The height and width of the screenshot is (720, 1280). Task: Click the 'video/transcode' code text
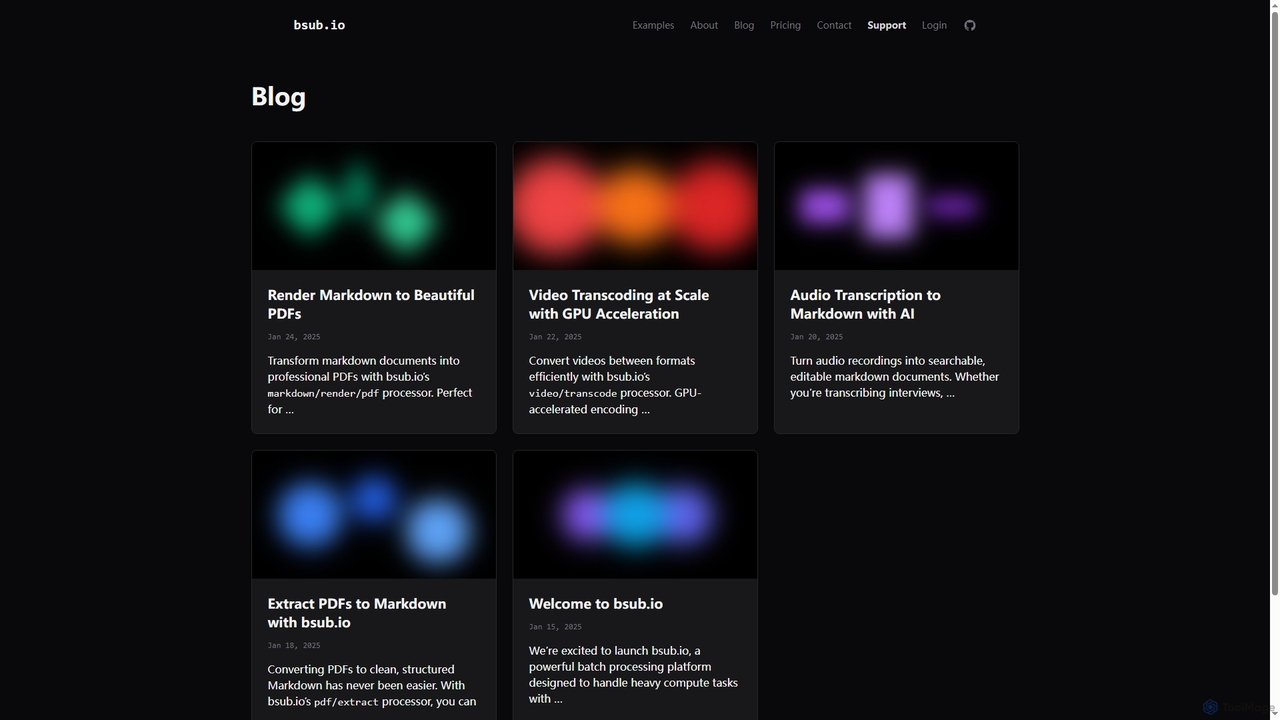[573, 394]
